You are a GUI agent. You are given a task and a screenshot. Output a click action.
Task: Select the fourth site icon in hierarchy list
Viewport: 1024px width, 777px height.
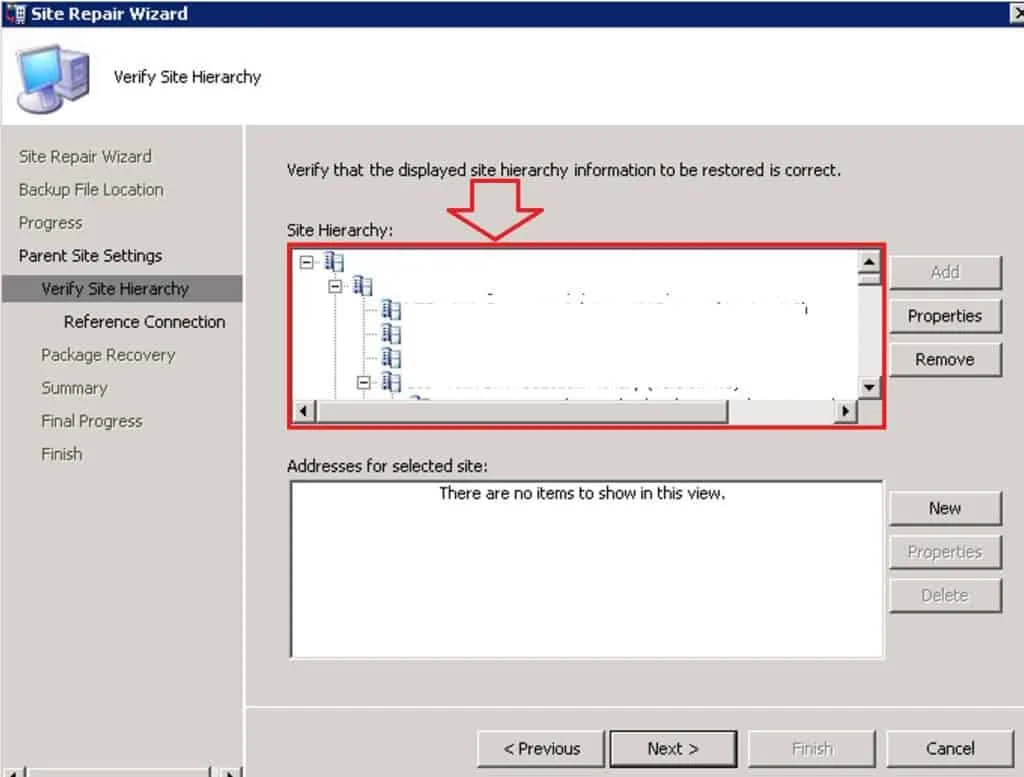390,358
